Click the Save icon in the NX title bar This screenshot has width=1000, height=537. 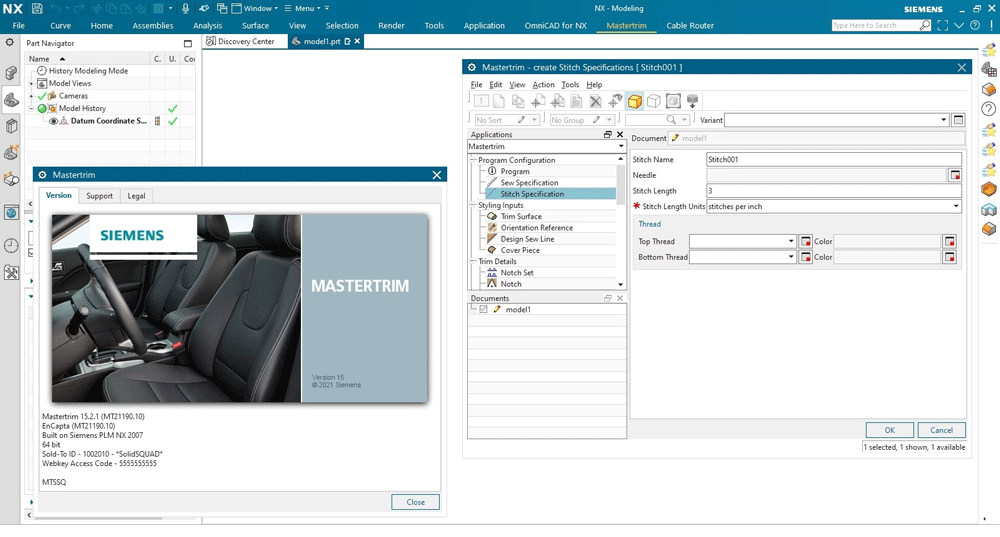[37, 8]
